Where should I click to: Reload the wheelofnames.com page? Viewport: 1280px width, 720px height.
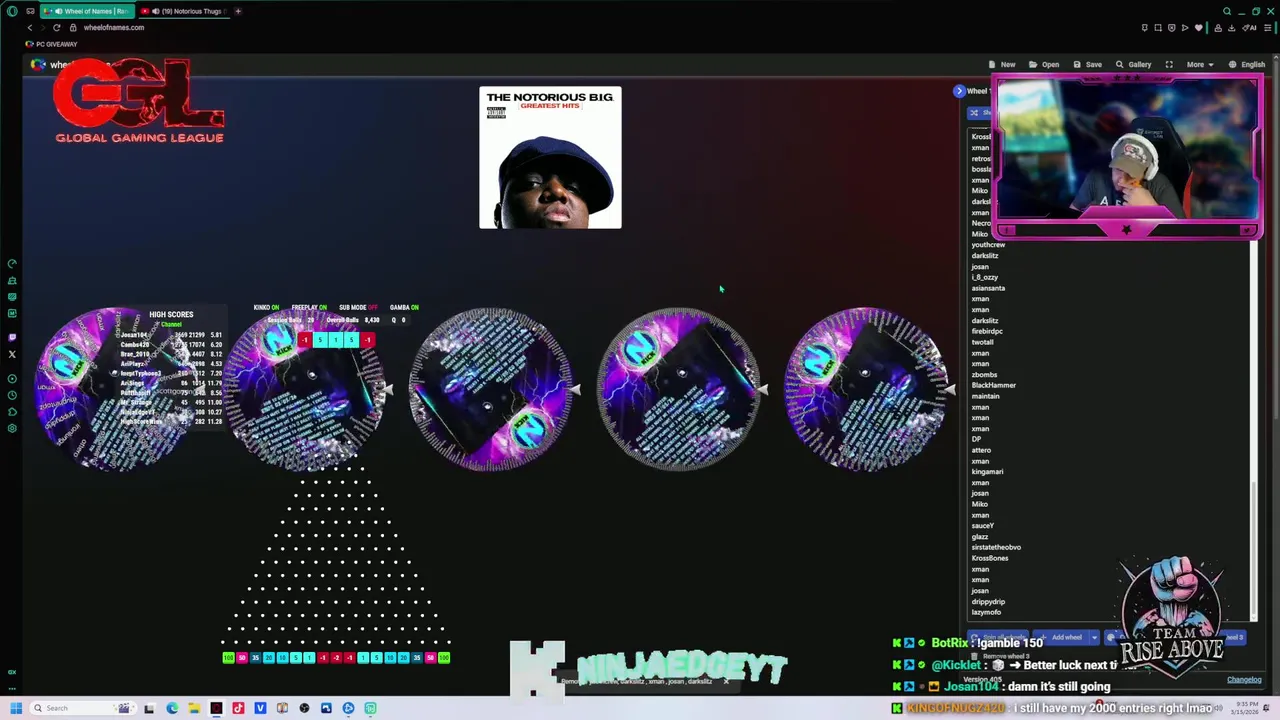tap(57, 28)
